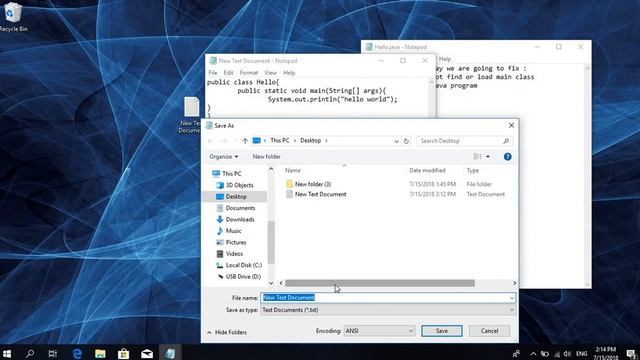Open the View menu in New Text Document Notepad
This screenshot has width=640, height=360.
(271, 73)
